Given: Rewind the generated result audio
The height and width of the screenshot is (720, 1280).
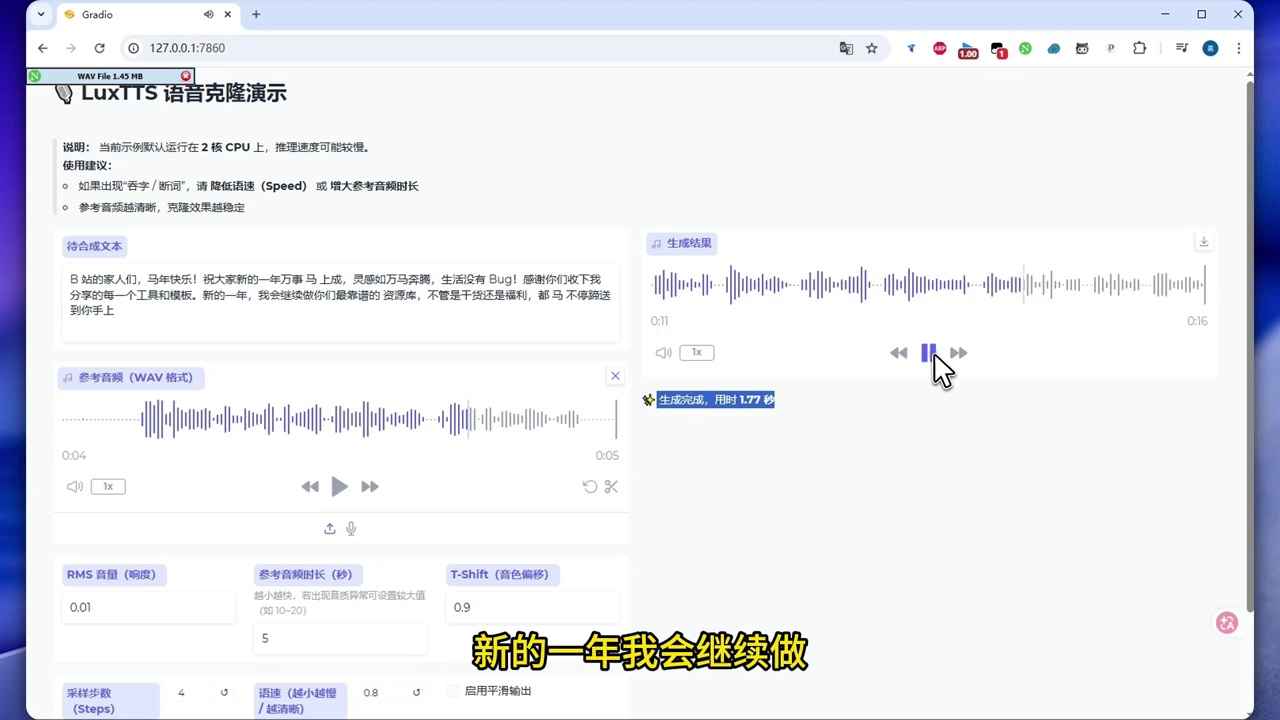Looking at the screenshot, I should pos(898,353).
